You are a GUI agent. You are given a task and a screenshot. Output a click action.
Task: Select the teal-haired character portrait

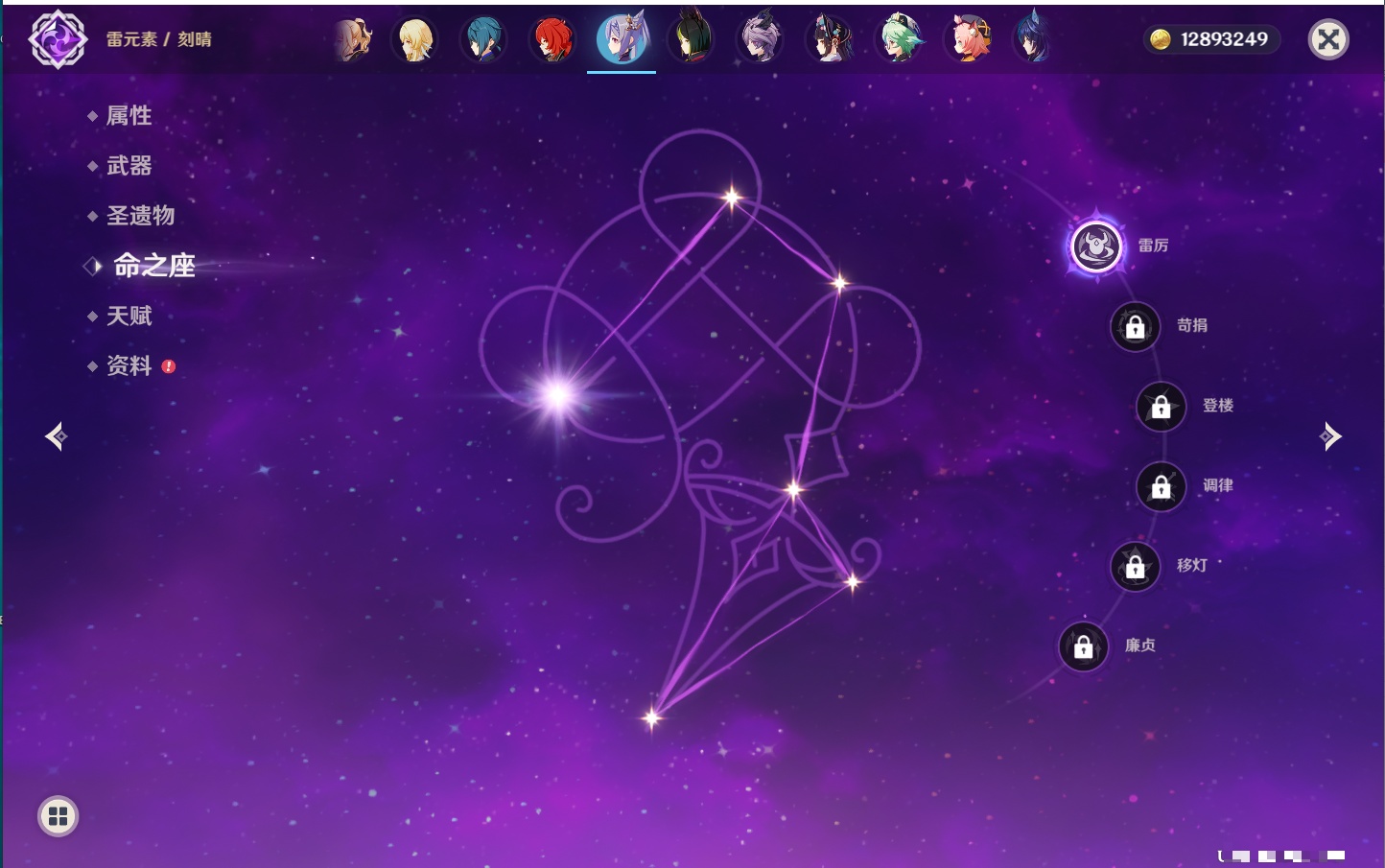483,39
